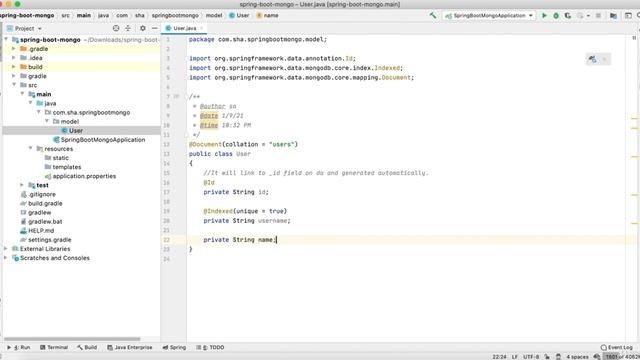This screenshot has width=640, height=360.
Task: Open the Run tool window
Action: pos(19,347)
